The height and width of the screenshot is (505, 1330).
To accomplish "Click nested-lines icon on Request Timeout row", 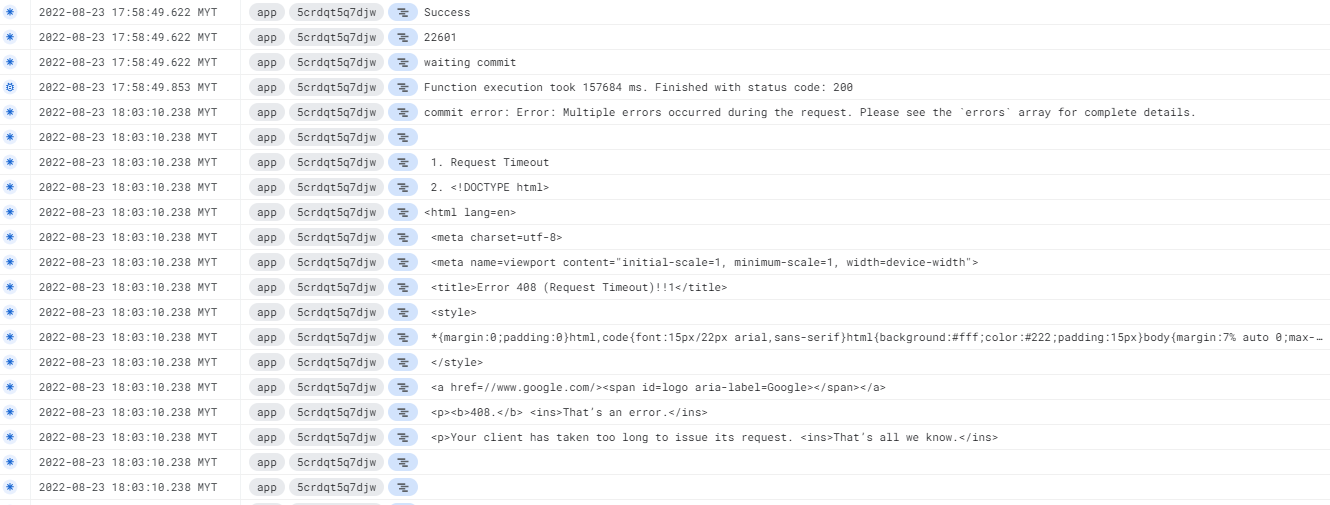I will point(402,162).
